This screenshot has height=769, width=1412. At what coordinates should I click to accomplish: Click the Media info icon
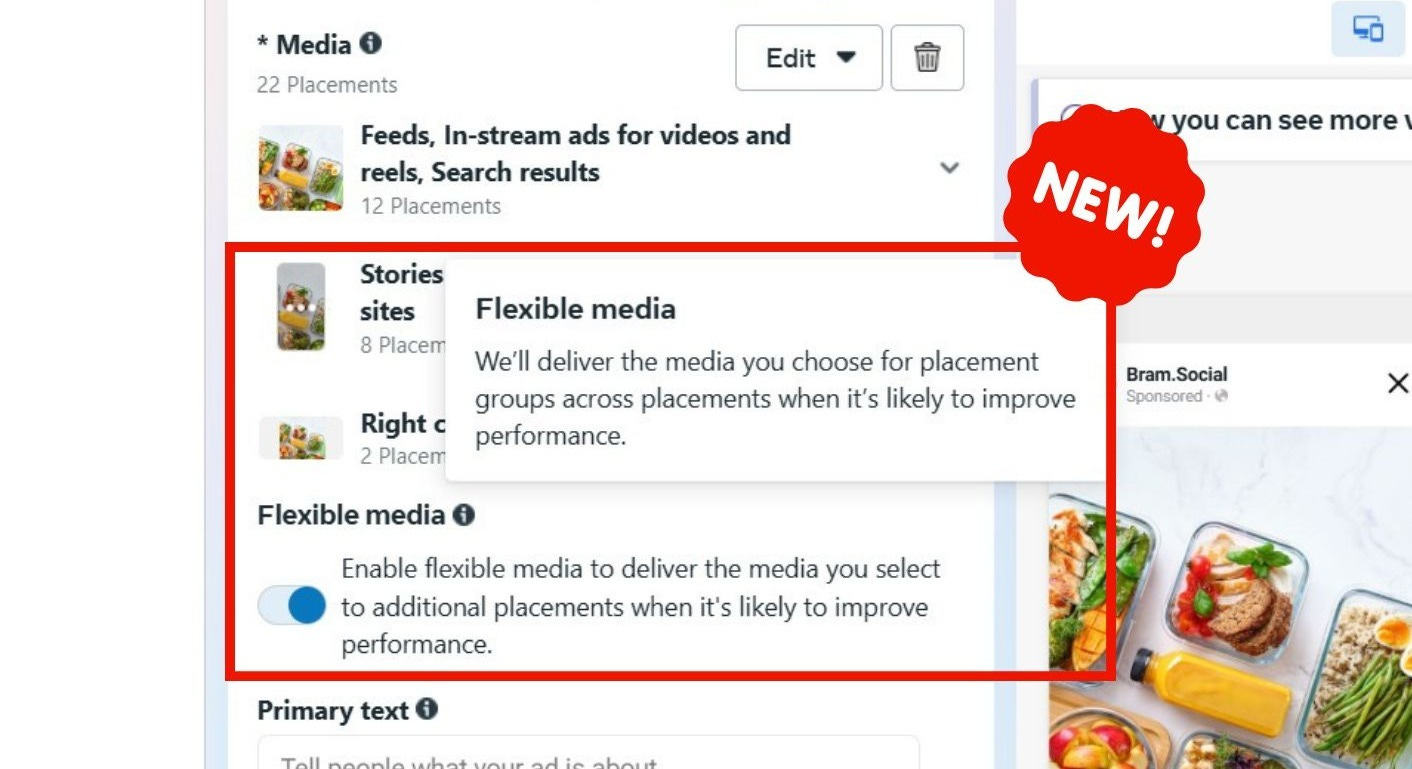tap(371, 44)
